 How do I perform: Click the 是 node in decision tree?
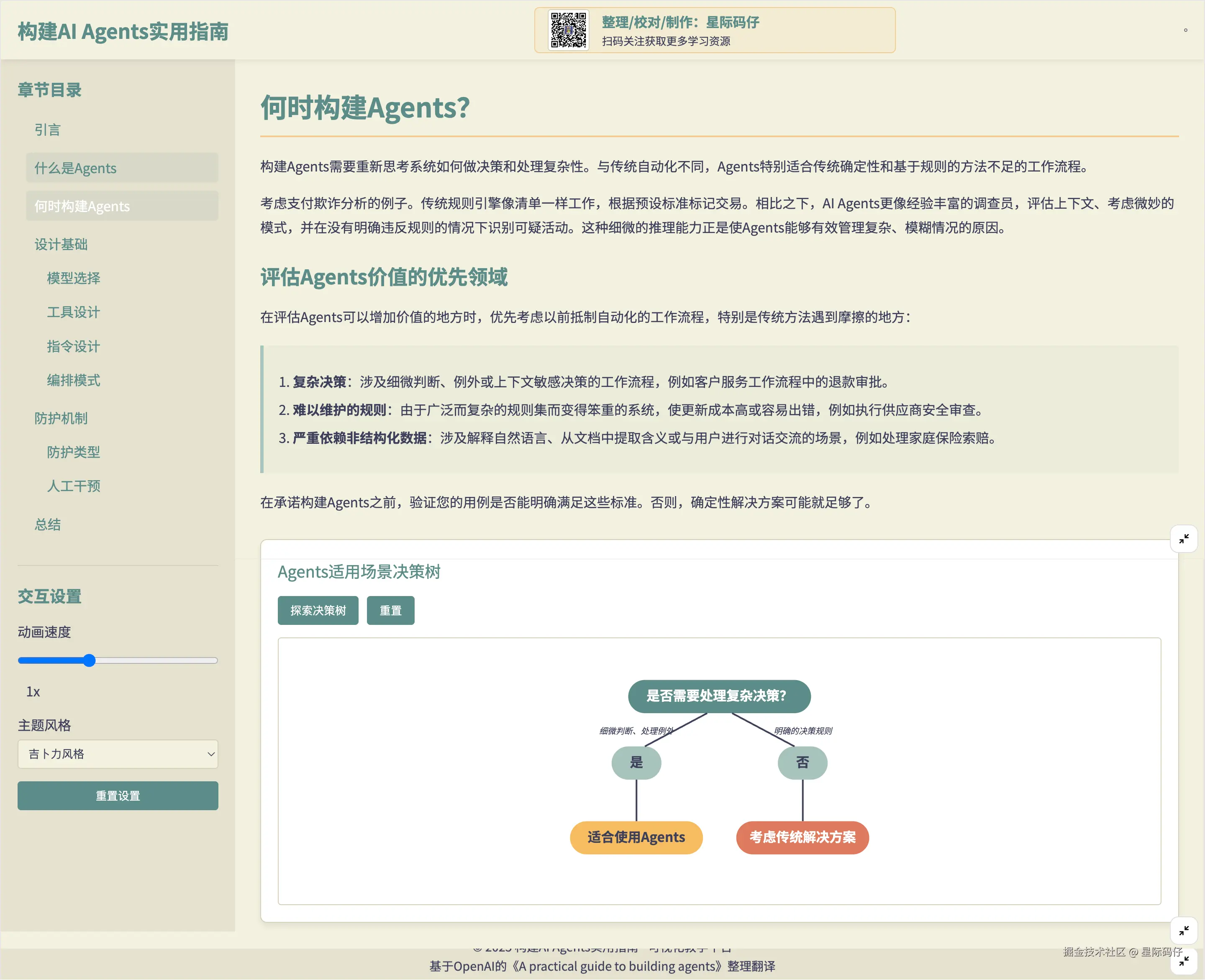tap(636, 763)
